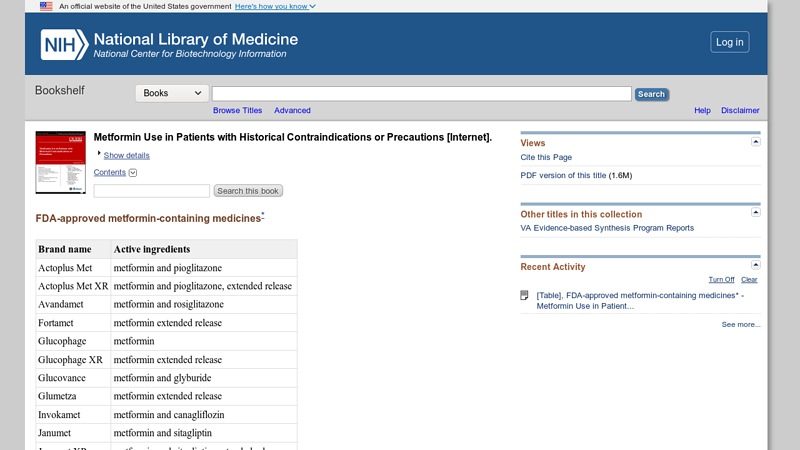800x450 pixels.
Task: Turn Off recent activity tracking
Action: click(721, 280)
